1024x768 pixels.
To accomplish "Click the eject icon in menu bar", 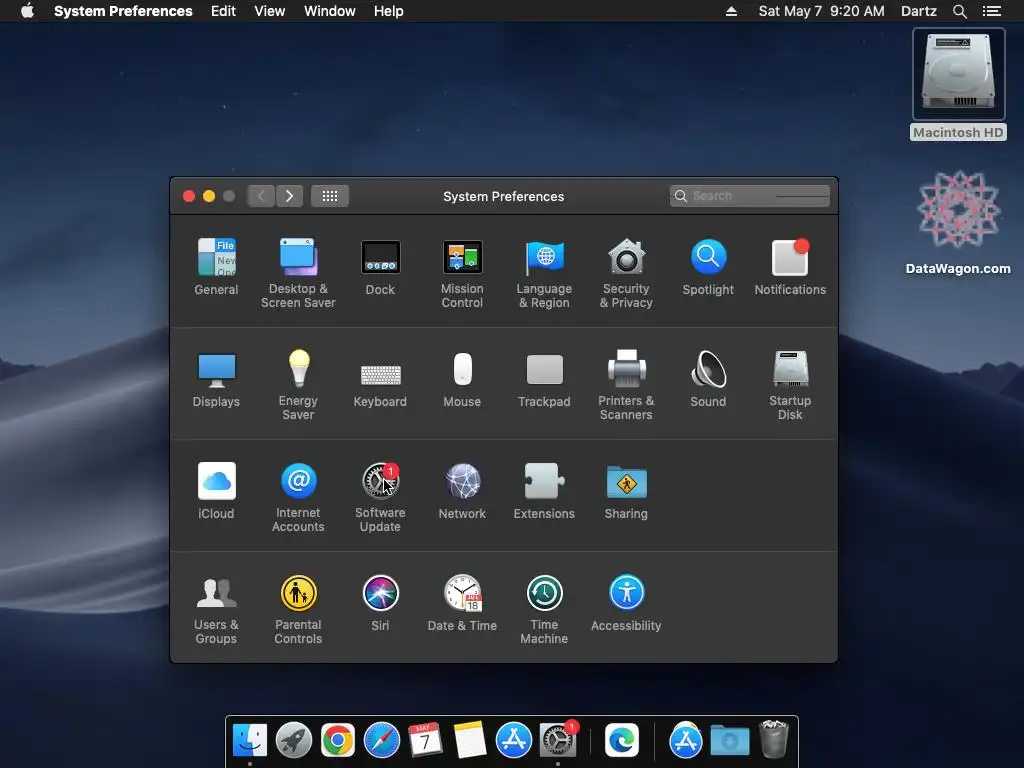I will tap(731, 11).
